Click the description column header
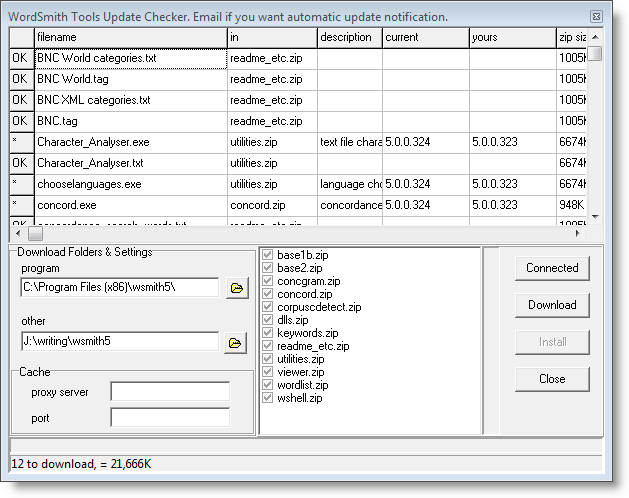629x498 pixels. (349, 37)
